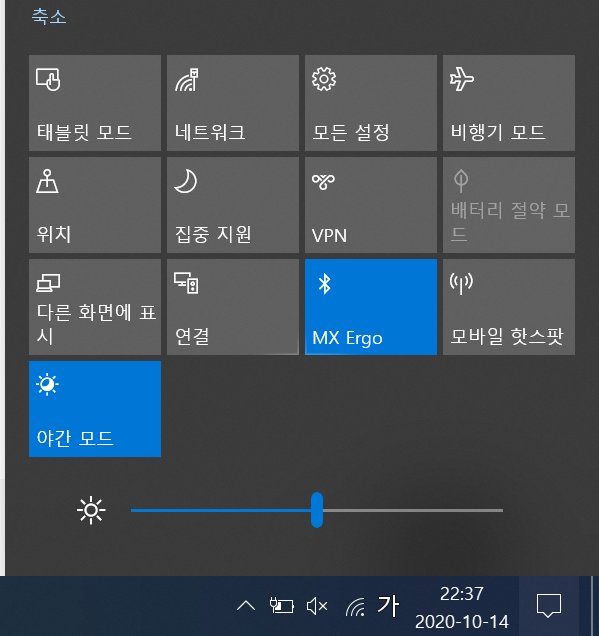Click the muted volume speaker icon
Screen dimensions: 599x636
[x=317, y=606]
